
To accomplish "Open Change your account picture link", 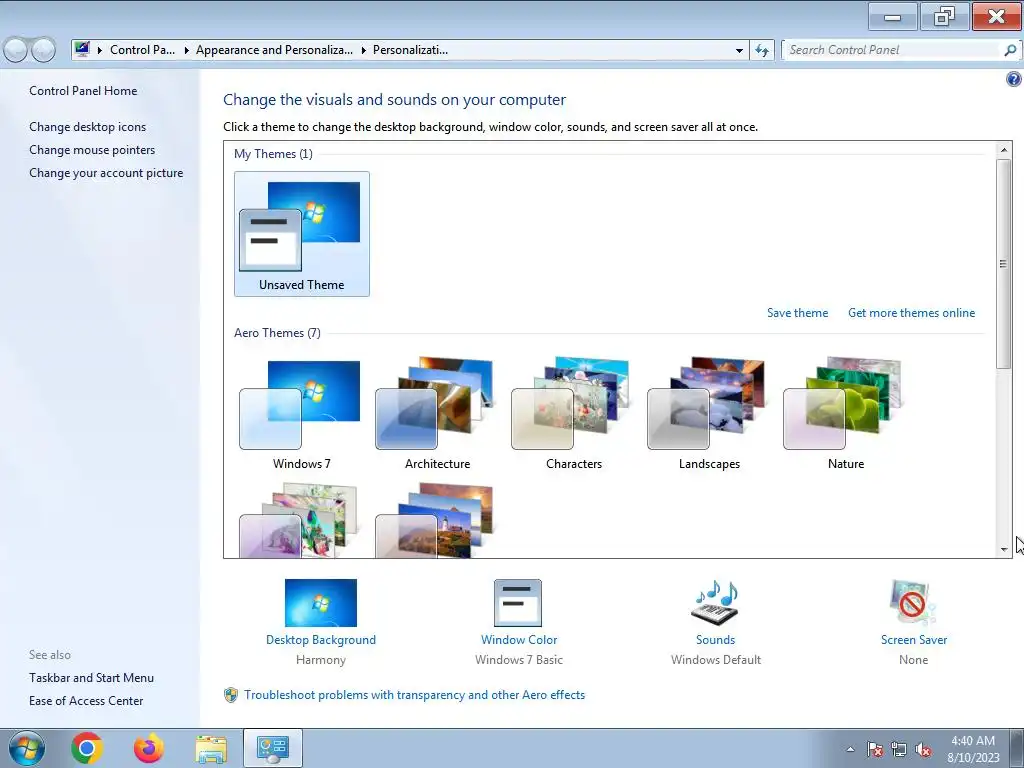I will point(106,173).
